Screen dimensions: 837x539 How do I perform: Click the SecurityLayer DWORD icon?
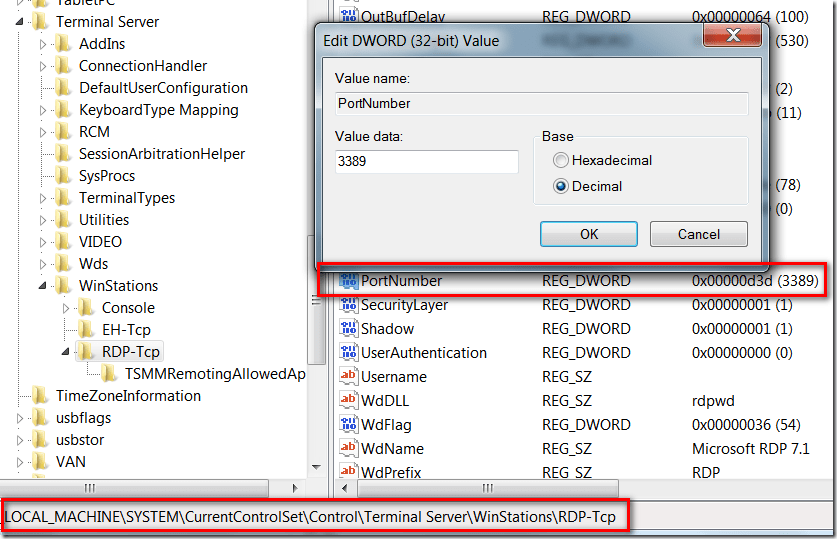[x=349, y=305]
